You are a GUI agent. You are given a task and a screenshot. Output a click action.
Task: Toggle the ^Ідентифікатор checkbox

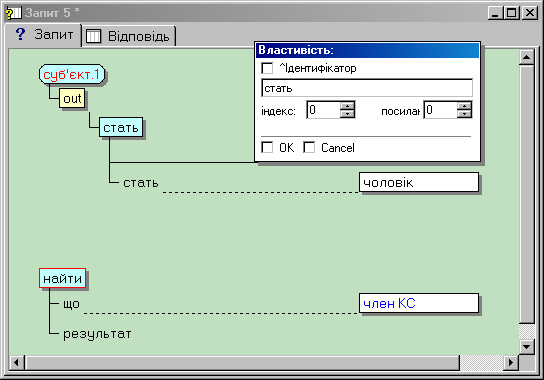[267, 68]
